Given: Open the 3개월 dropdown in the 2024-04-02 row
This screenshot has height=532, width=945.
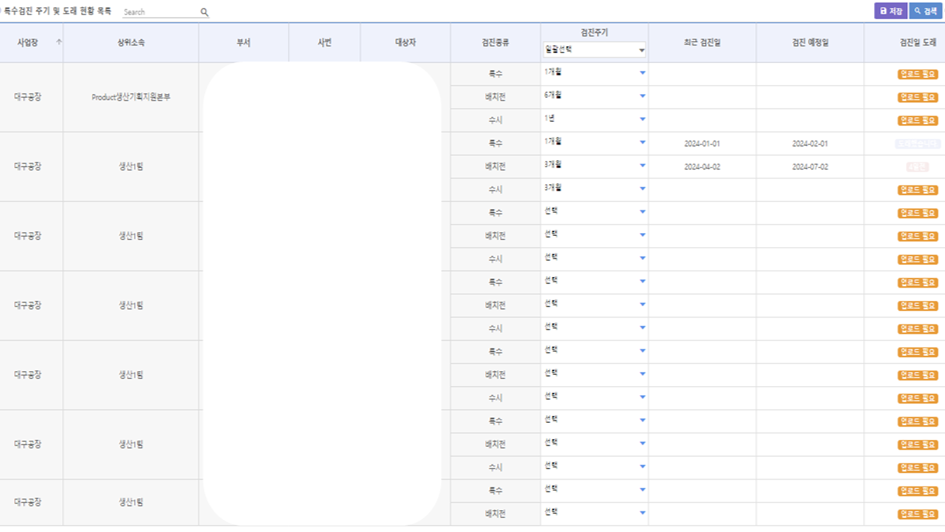Looking at the screenshot, I should pos(594,166).
